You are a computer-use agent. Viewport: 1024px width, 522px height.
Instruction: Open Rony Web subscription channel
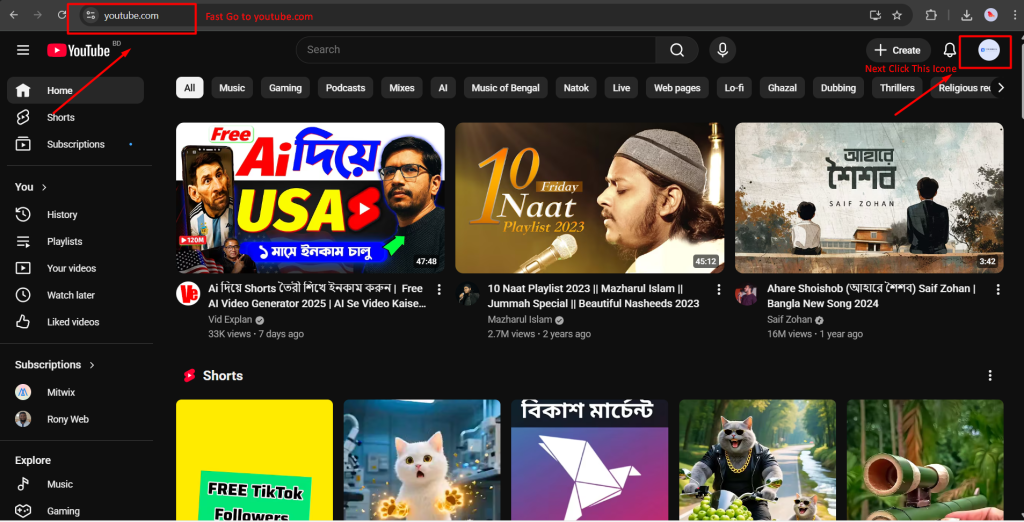(x=75, y=419)
